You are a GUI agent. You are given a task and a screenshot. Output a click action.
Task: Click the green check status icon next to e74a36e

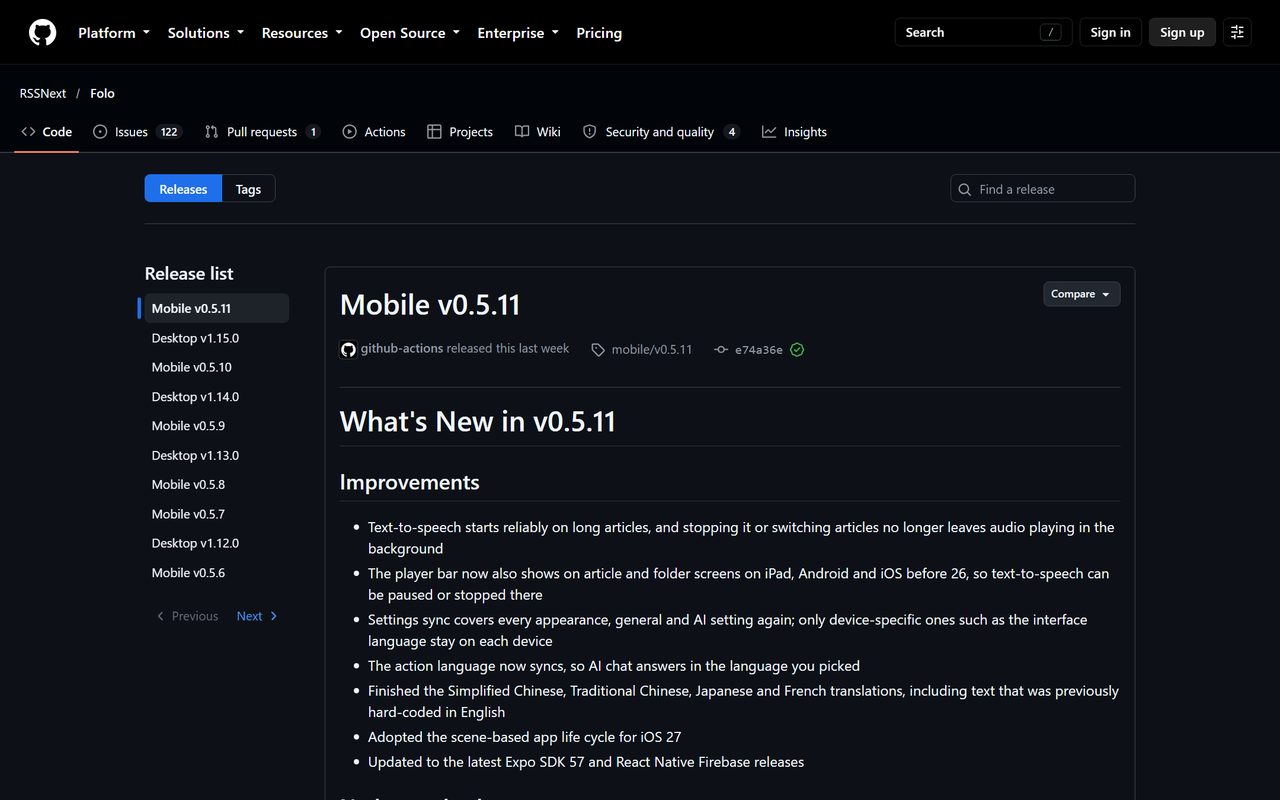(797, 350)
